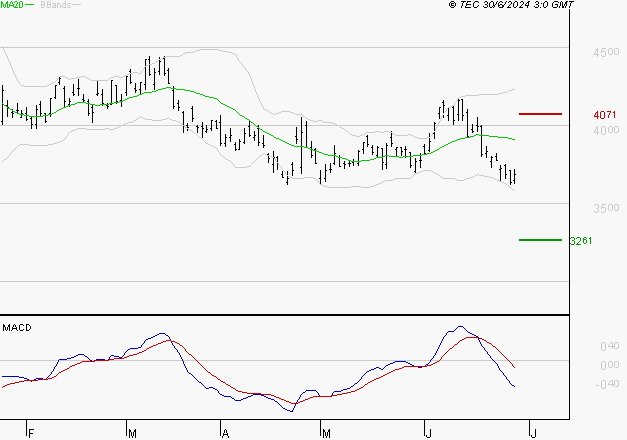Click the TEC 30/6/2024 copyright text
The image size is (627, 440).
(x=511, y=5)
